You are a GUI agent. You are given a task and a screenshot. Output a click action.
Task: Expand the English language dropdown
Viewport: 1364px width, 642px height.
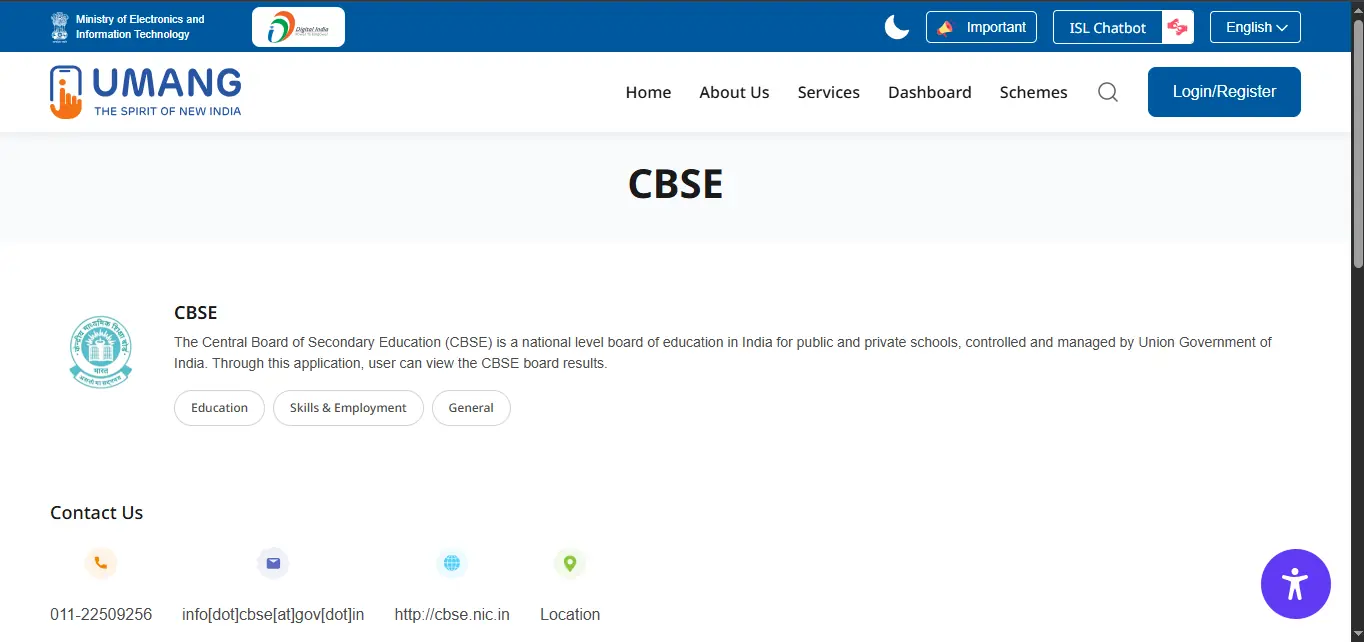pos(1254,27)
